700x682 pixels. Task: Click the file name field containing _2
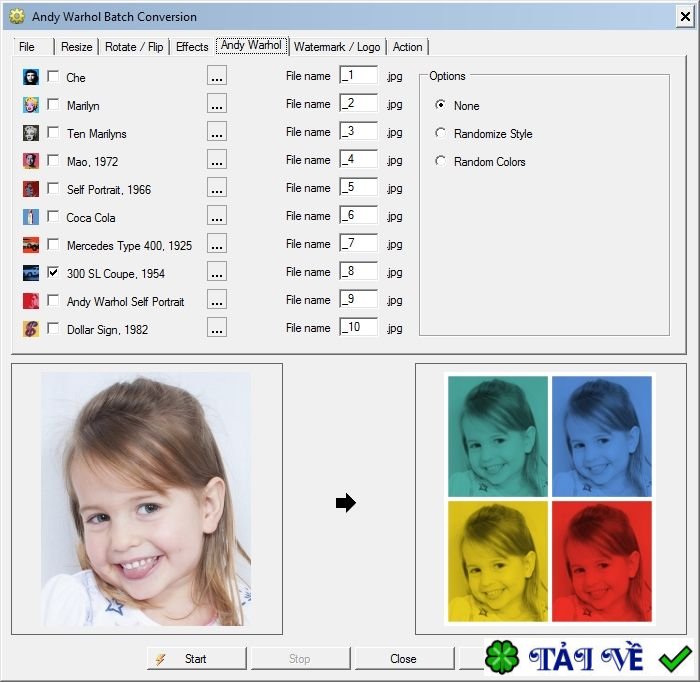(358, 103)
